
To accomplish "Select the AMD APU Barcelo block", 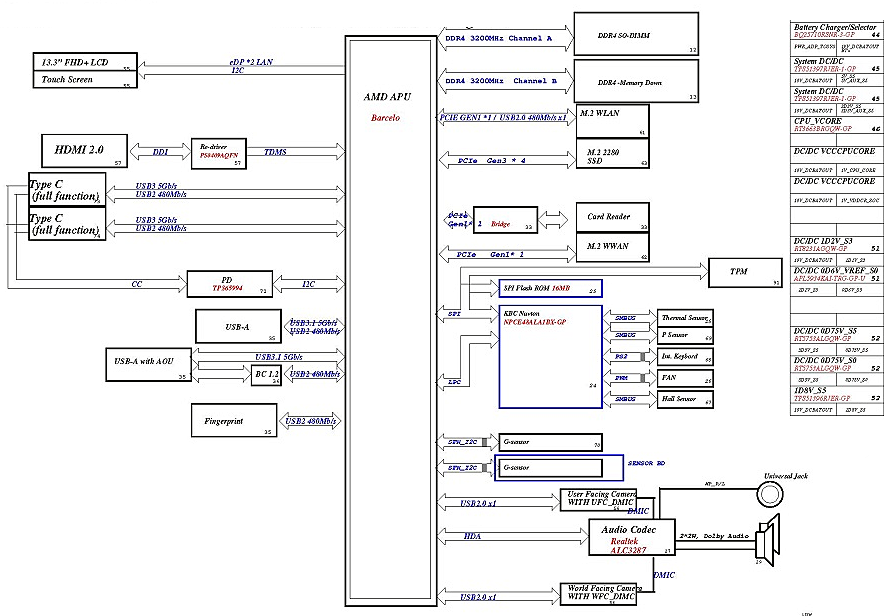I will pyautogui.click(x=392, y=320).
